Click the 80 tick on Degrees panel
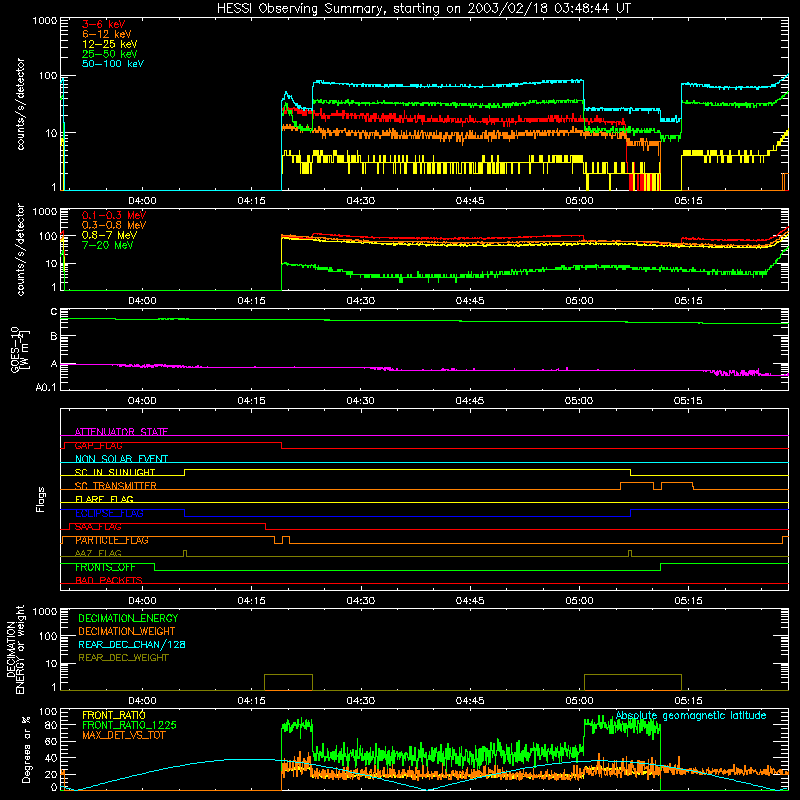Image resolution: width=800 pixels, height=800 pixels. [x=51, y=725]
